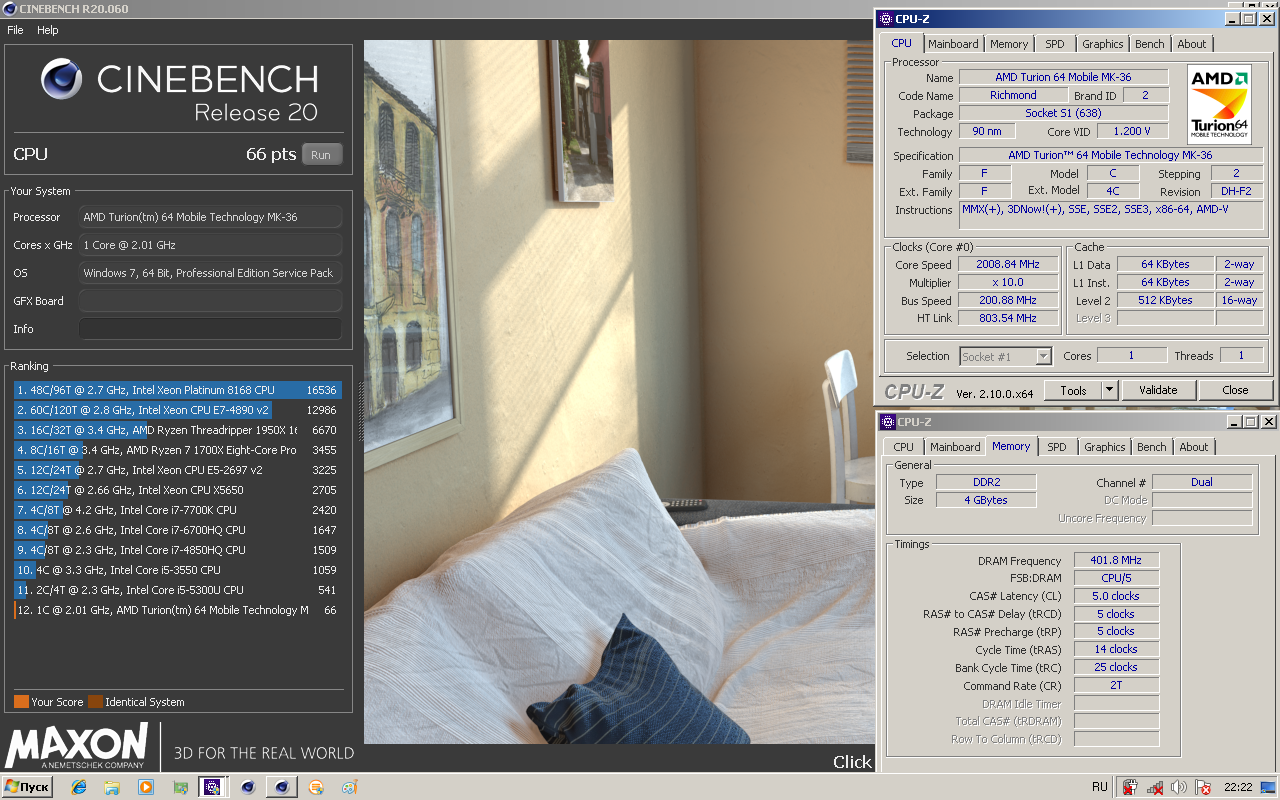Expand the Tools dropdown arrow in CPU-Z
This screenshot has height=800, width=1280.
[1109, 390]
